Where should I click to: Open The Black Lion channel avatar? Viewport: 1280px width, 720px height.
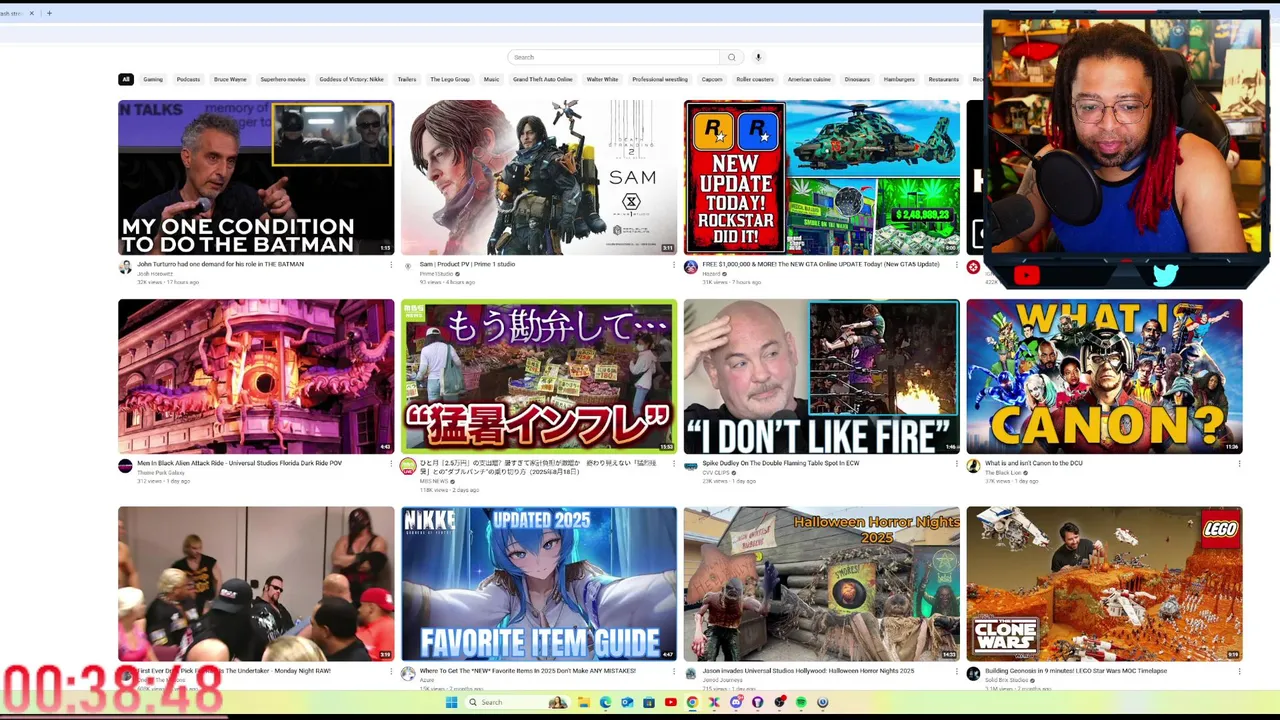[x=973, y=466]
